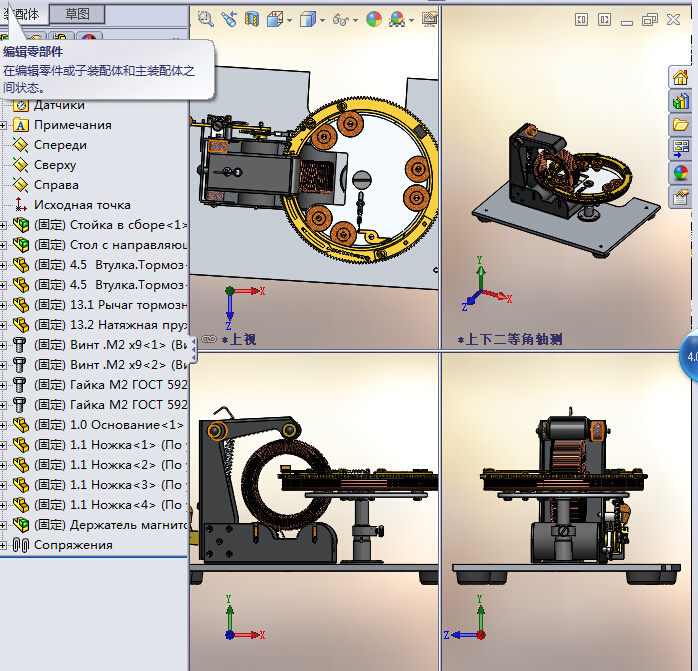Click the *上视 view label
Image resolution: width=698 pixels, height=671 pixels.
pos(239,339)
